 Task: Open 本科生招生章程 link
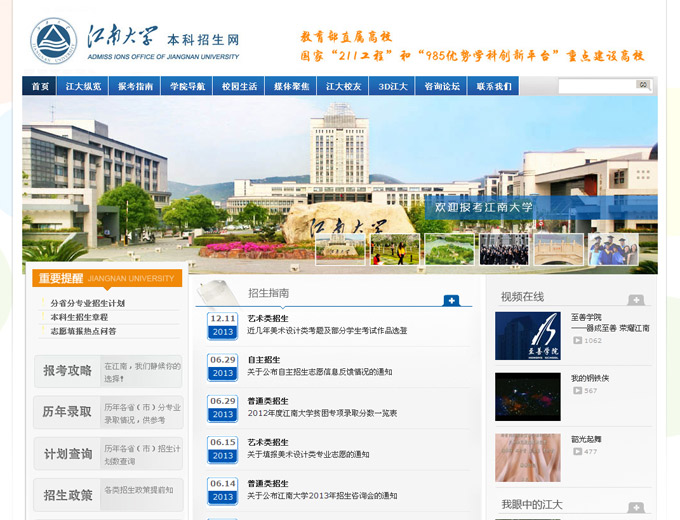79,317
